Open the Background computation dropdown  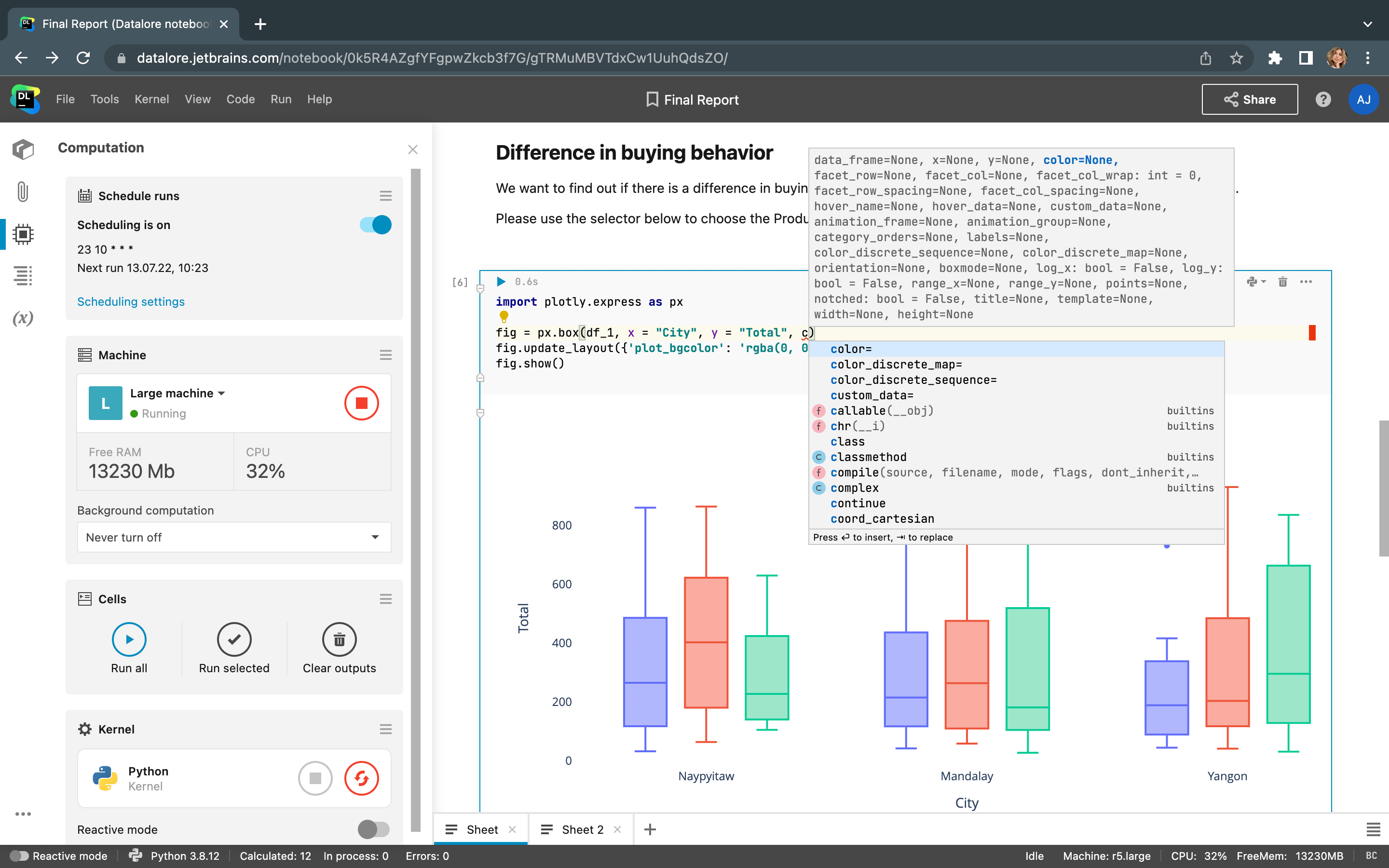pyautogui.click(x=233, y=537)
